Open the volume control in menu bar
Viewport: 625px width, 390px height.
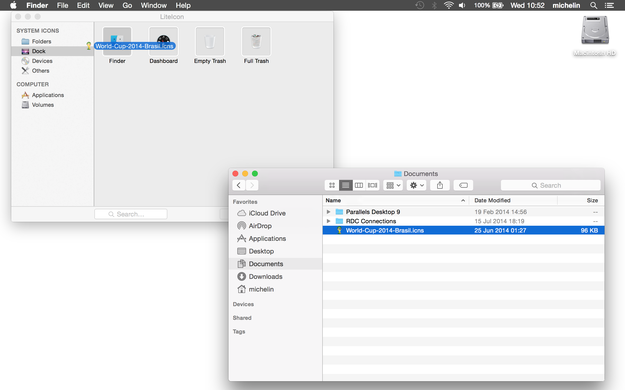click(x=462, y=5)
